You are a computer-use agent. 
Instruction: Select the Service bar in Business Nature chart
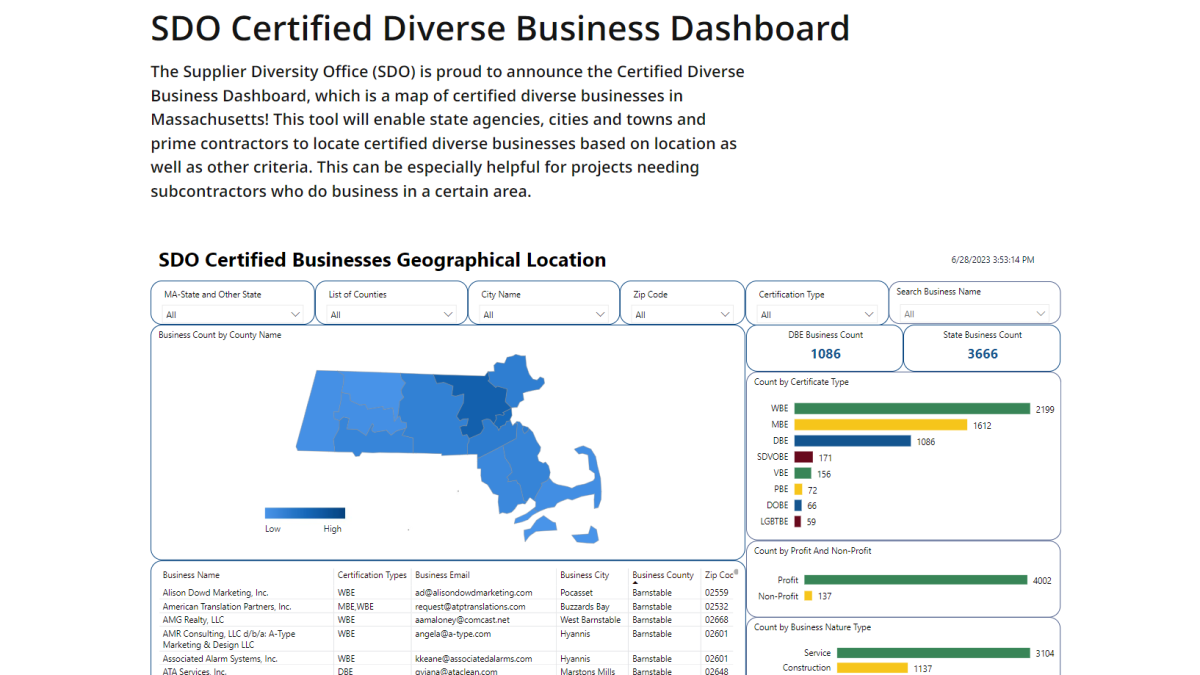click(933, 653)
